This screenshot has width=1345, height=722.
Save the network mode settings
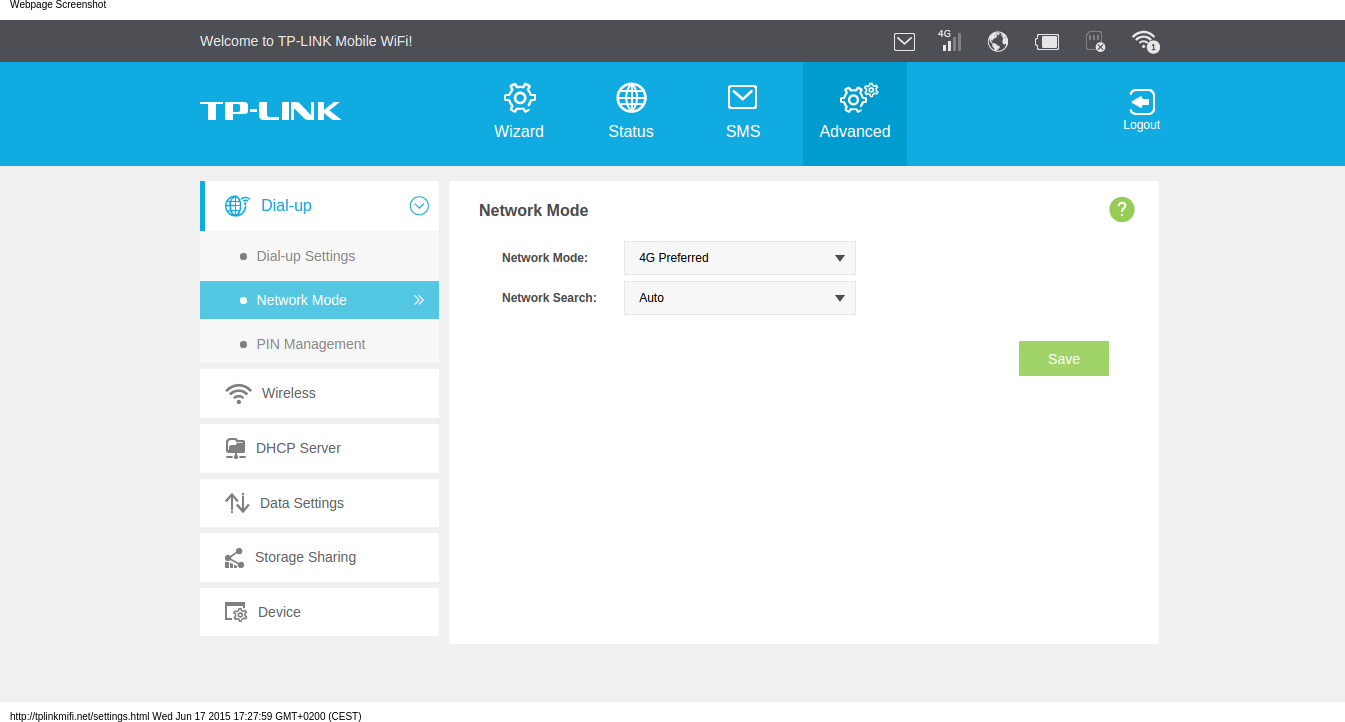(1063, 359)
